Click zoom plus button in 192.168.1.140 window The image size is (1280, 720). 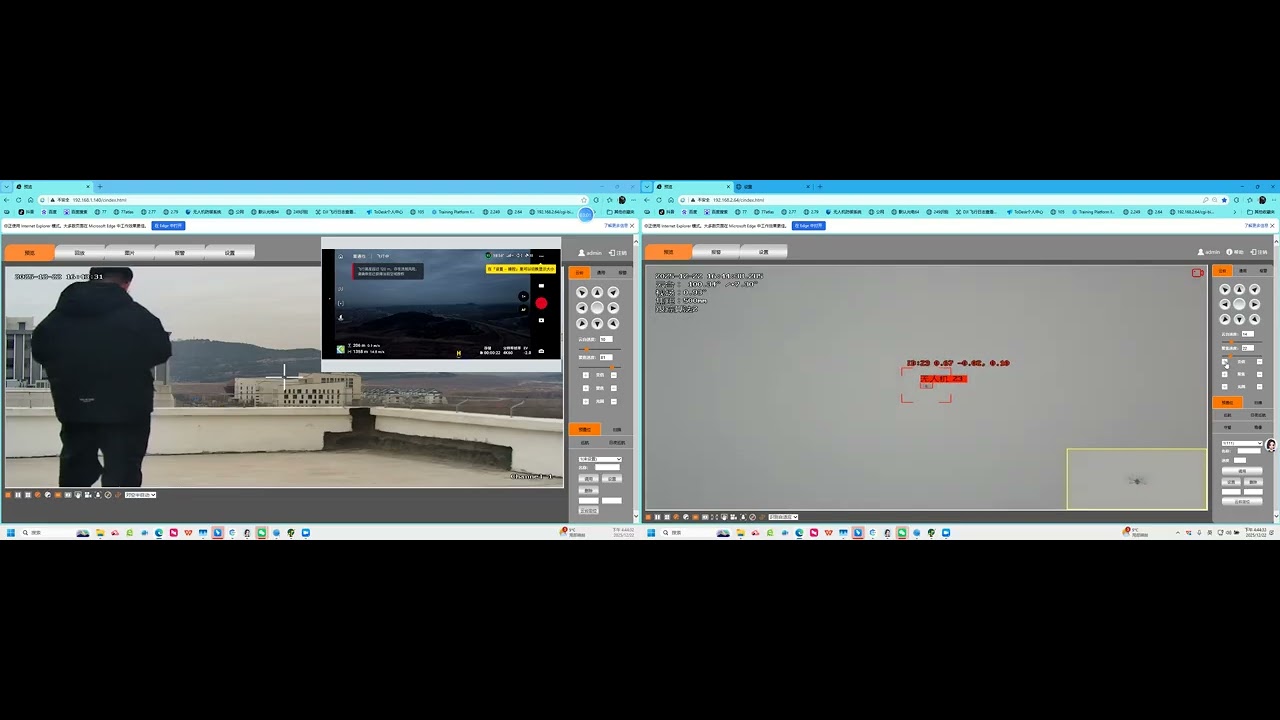pyautogui.click(x=586, y=375)
